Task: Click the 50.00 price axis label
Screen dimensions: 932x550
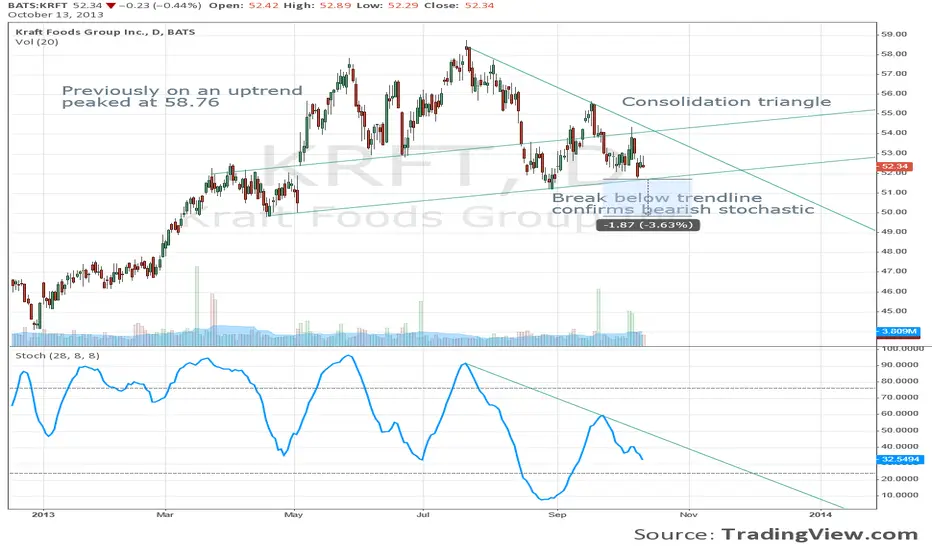Action: pyautogui.click(x=894, y=212)
